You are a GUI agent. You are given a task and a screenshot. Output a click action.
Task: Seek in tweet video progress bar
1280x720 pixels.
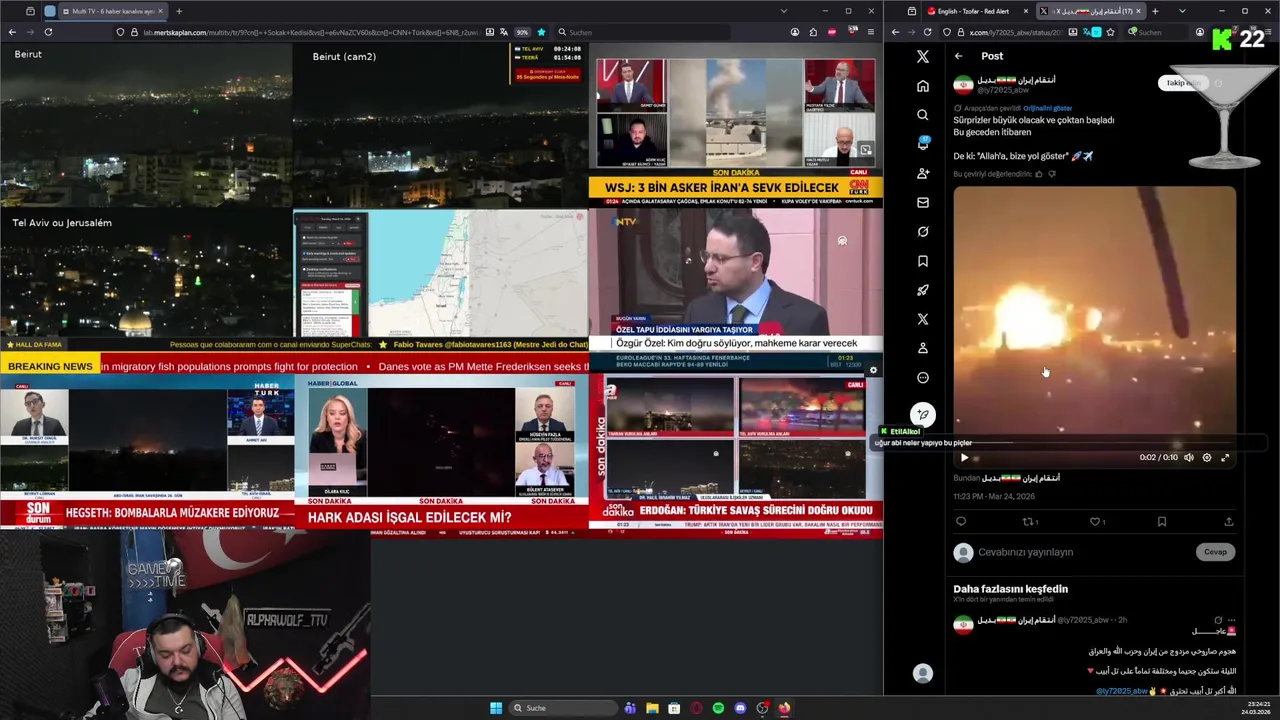1094,444
